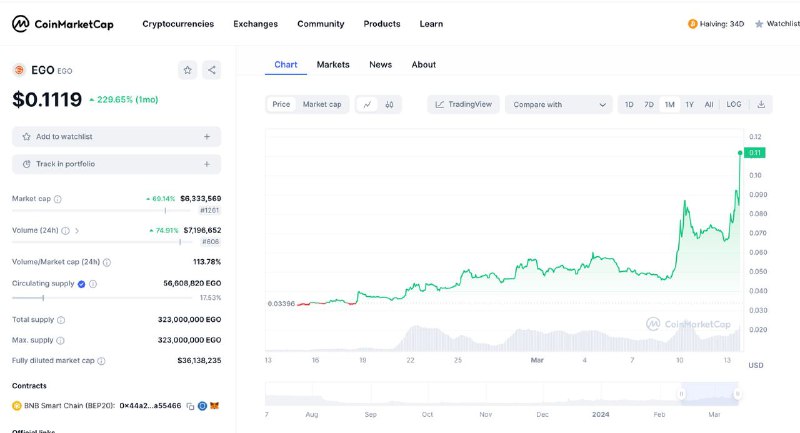
Task: Select the candlestick chart view icon
Action: [x=389, y=105]
